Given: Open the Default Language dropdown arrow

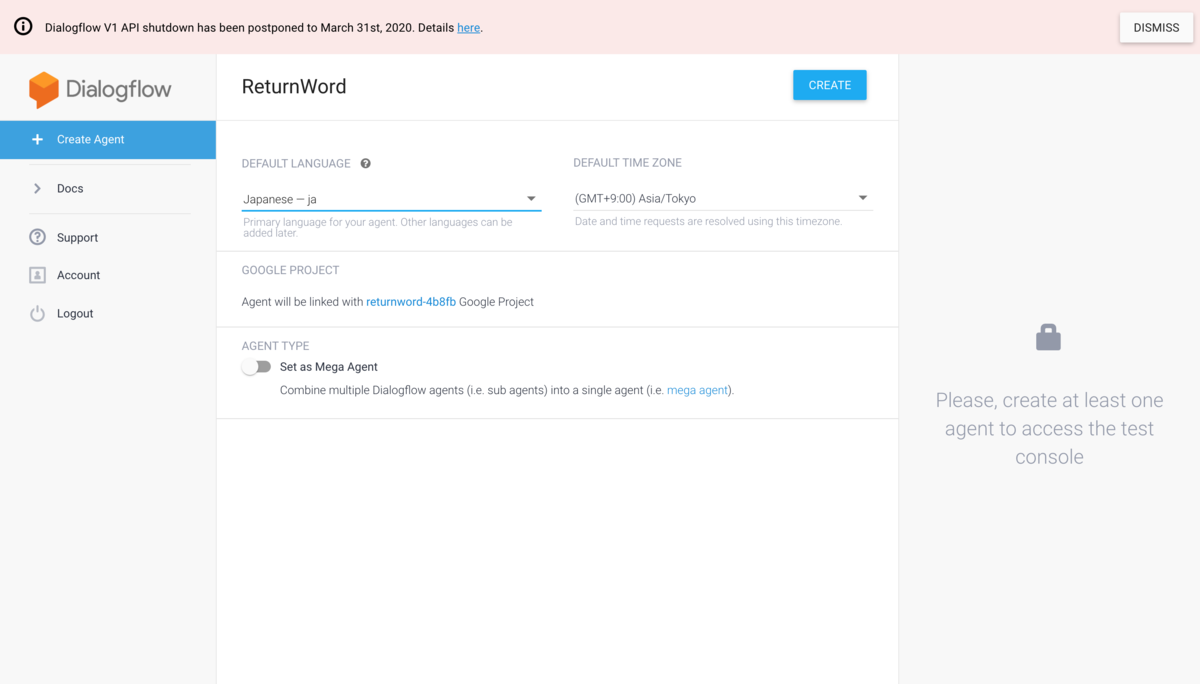Looking at the screenshot, I should coord(531,199).
